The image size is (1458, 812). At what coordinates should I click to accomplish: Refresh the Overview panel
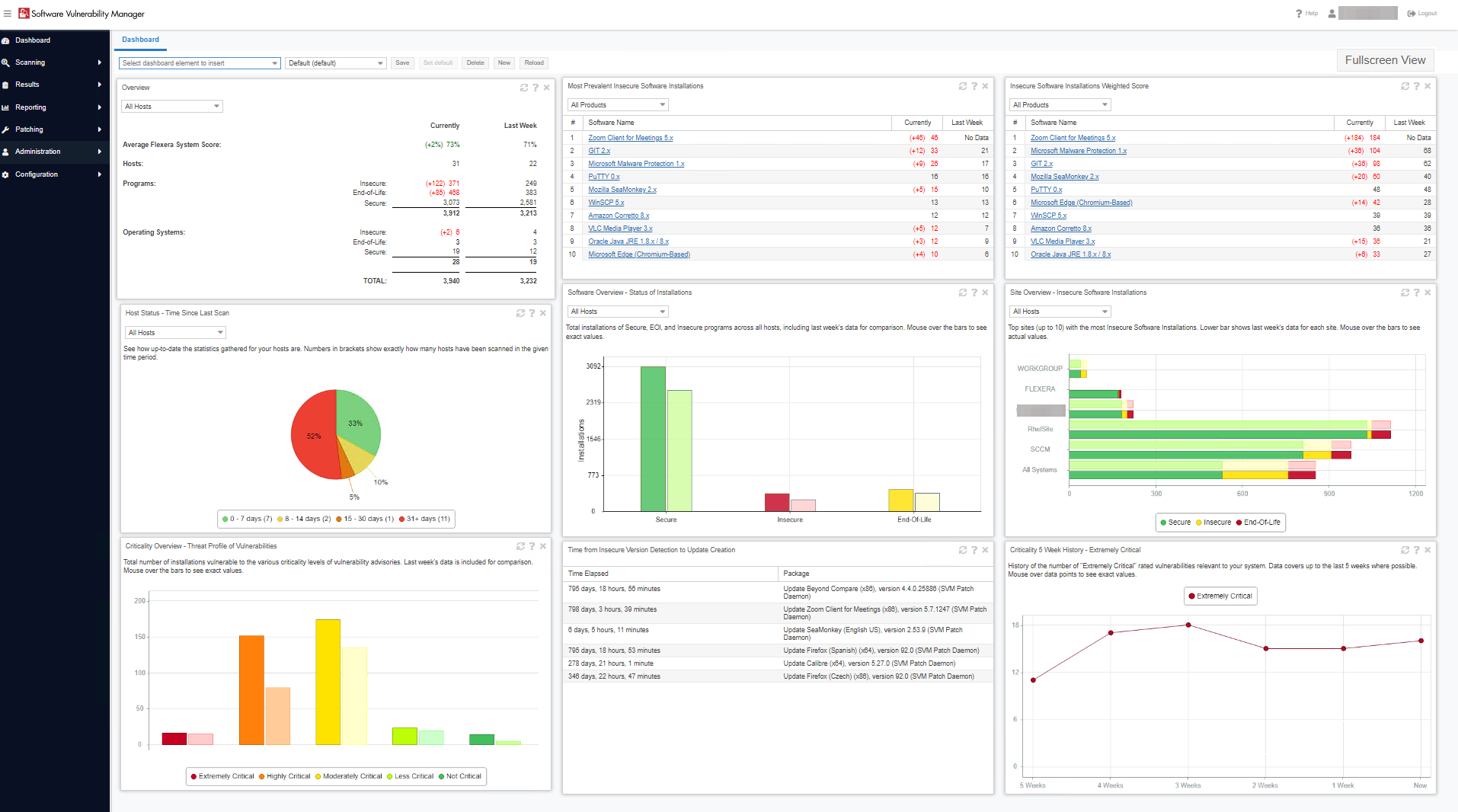(524, 88)
